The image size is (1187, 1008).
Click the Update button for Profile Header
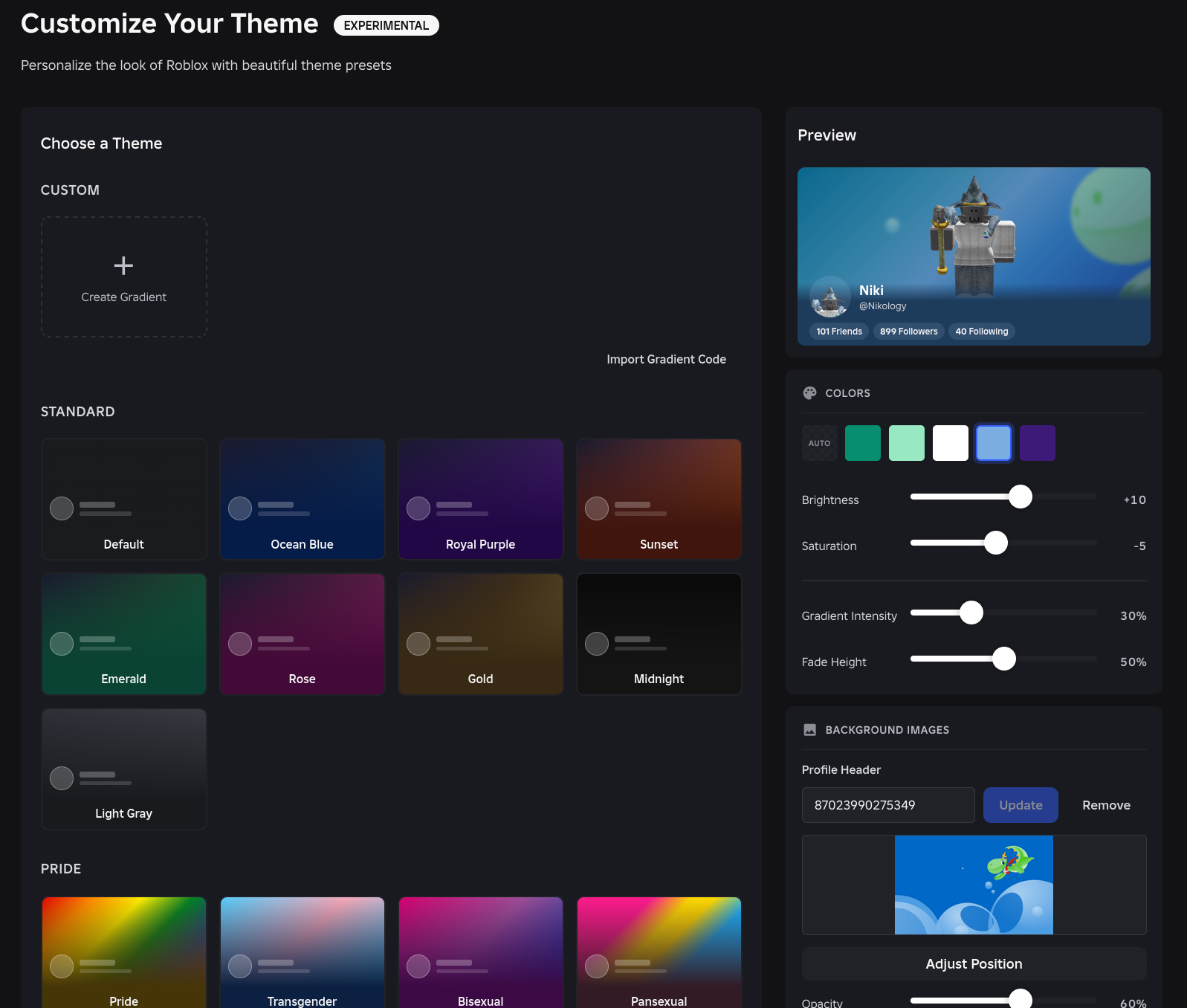click(x=1021, y=805)
